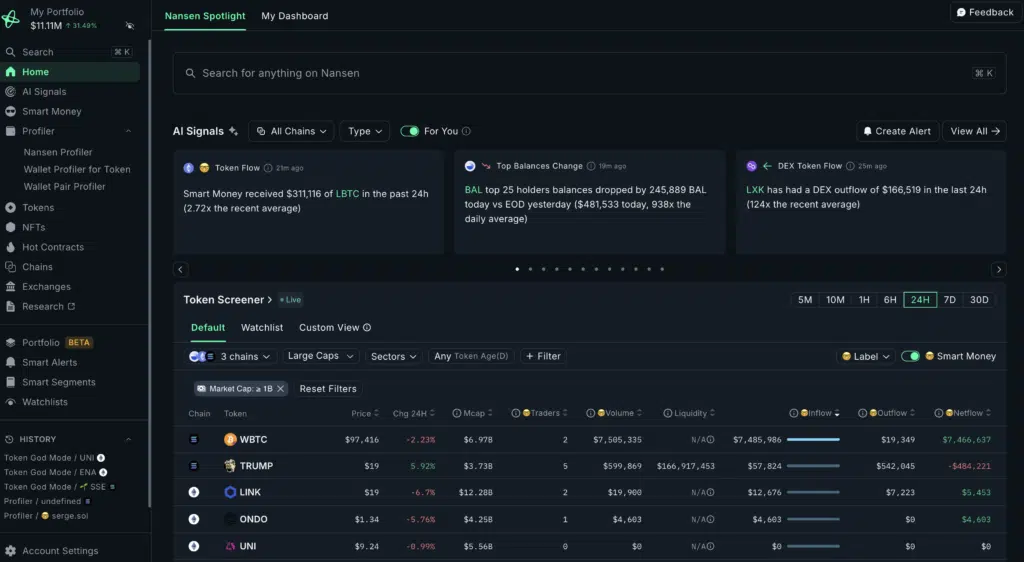Select the 7D timeframe
The height and width of the screenshot is (562, 1024).
[x=950, y=300]
